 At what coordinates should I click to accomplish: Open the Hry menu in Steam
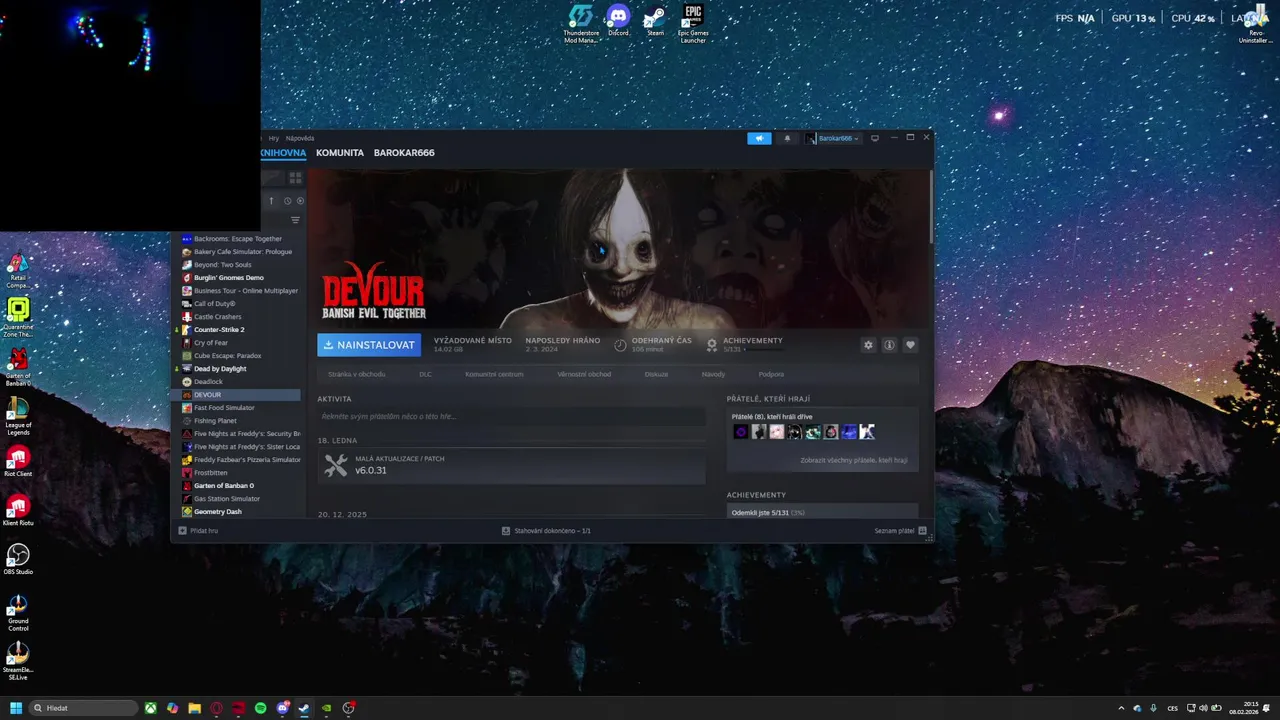tap(274, 138)
